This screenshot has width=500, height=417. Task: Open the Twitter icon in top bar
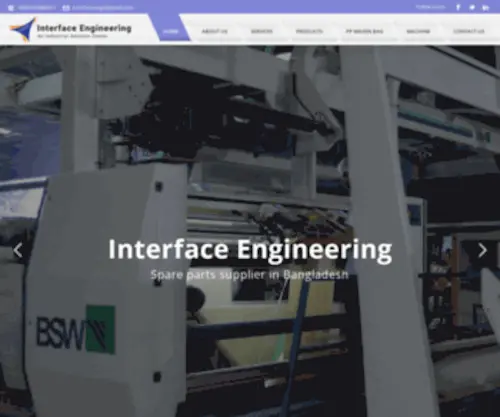tap(472, 7)
